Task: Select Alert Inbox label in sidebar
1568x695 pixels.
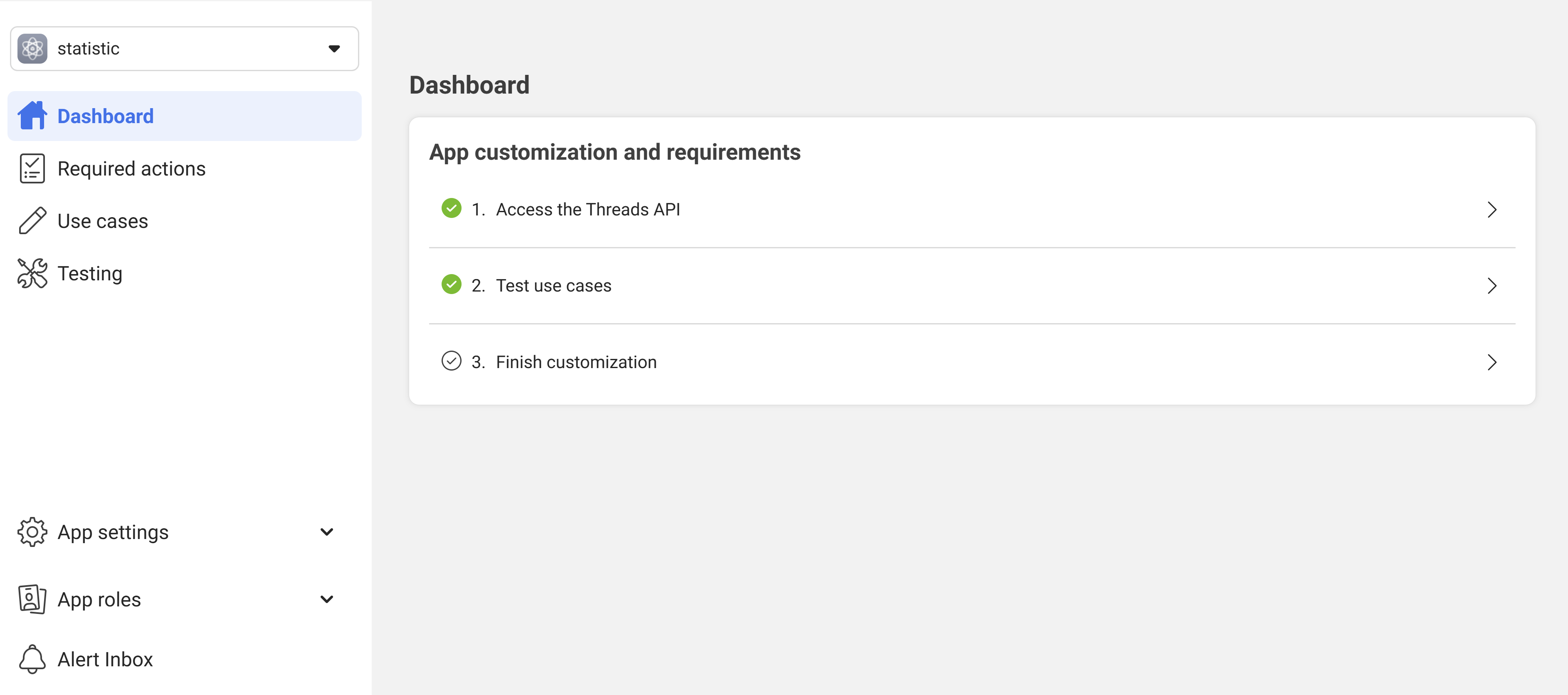Action: click(105, 659)
